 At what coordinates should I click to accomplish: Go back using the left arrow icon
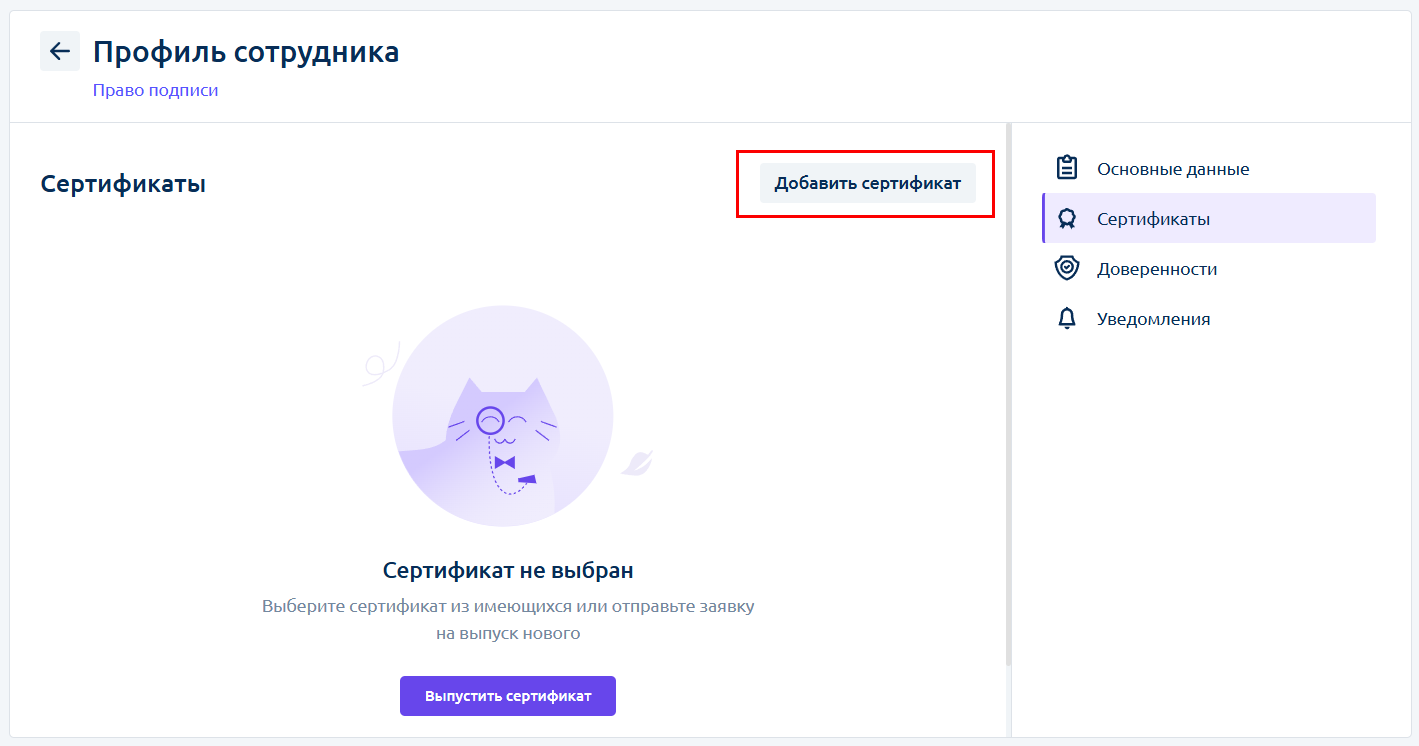[60, 51]
